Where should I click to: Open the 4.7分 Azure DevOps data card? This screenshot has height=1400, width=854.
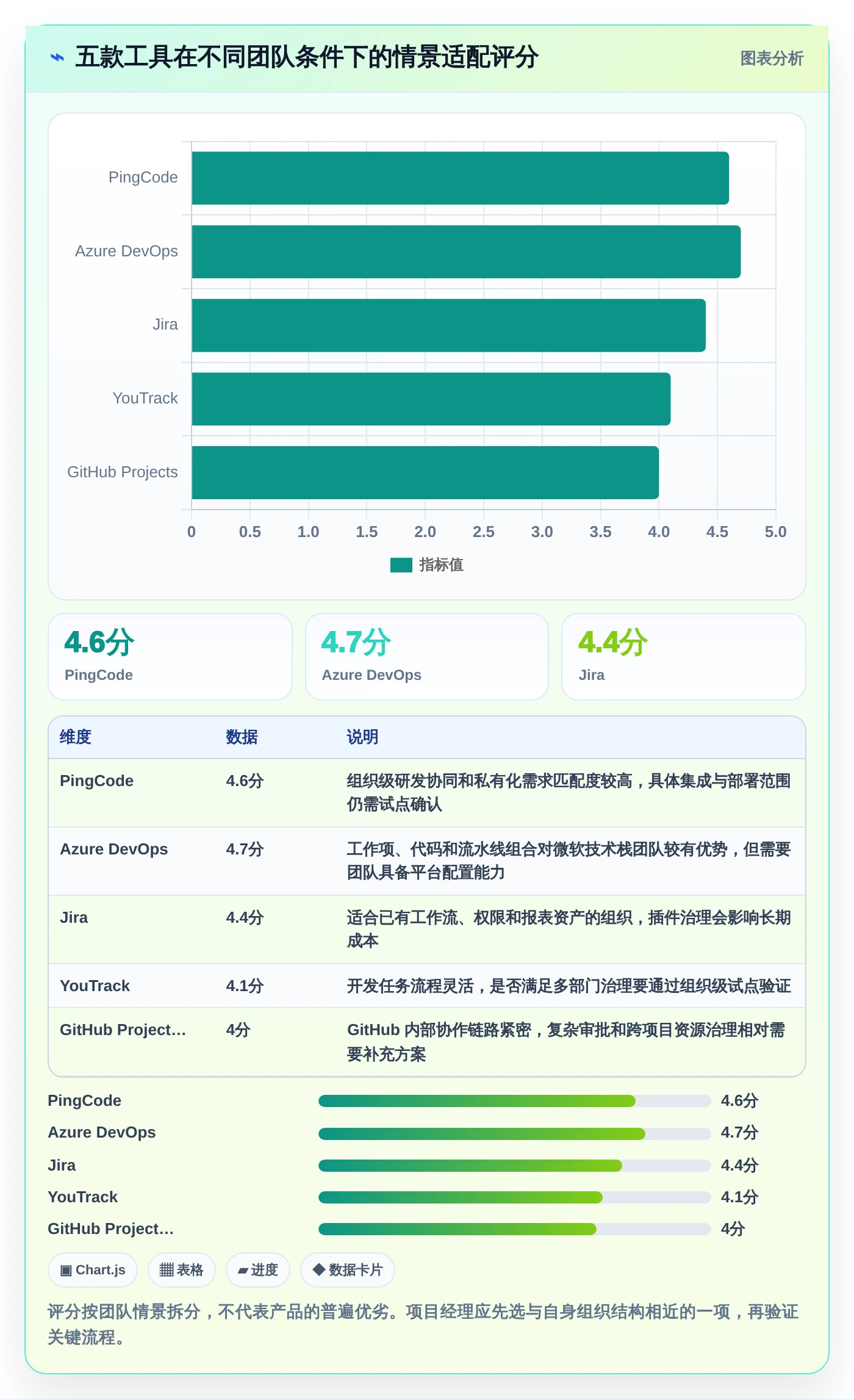pyautogui.click(x=427, y=657)
